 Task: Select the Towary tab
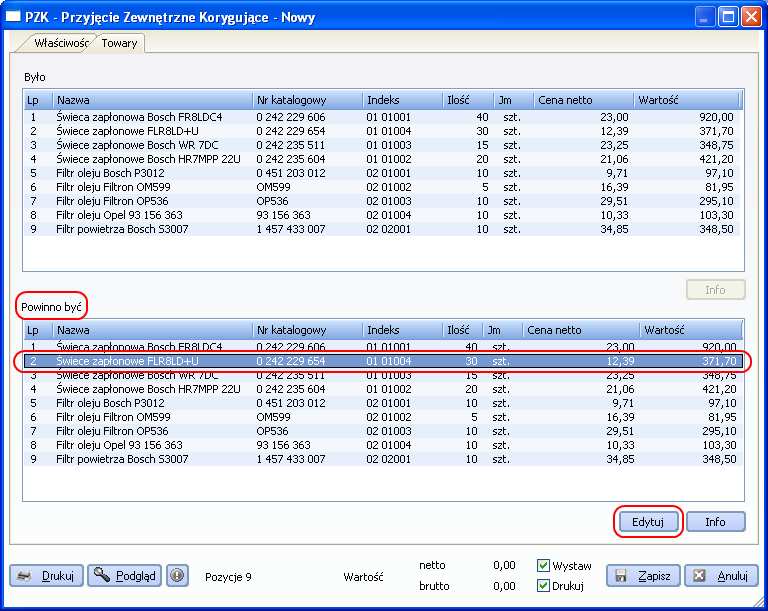[x=119, y=43]
